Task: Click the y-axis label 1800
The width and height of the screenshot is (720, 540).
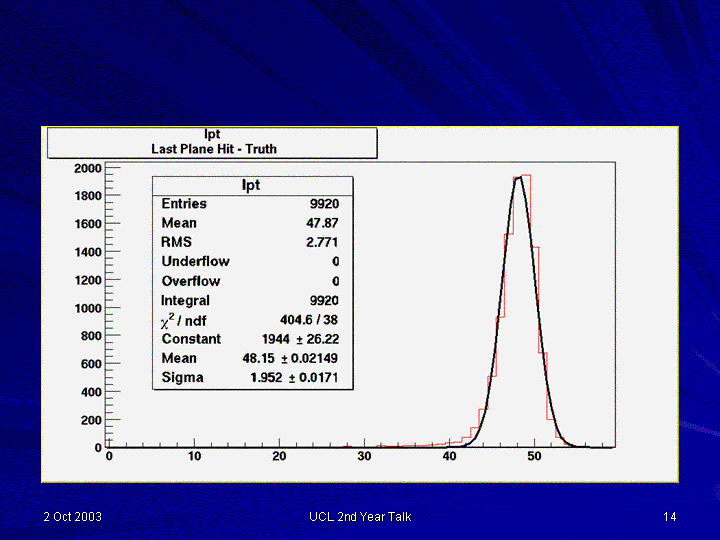Action: coord(88,196)
